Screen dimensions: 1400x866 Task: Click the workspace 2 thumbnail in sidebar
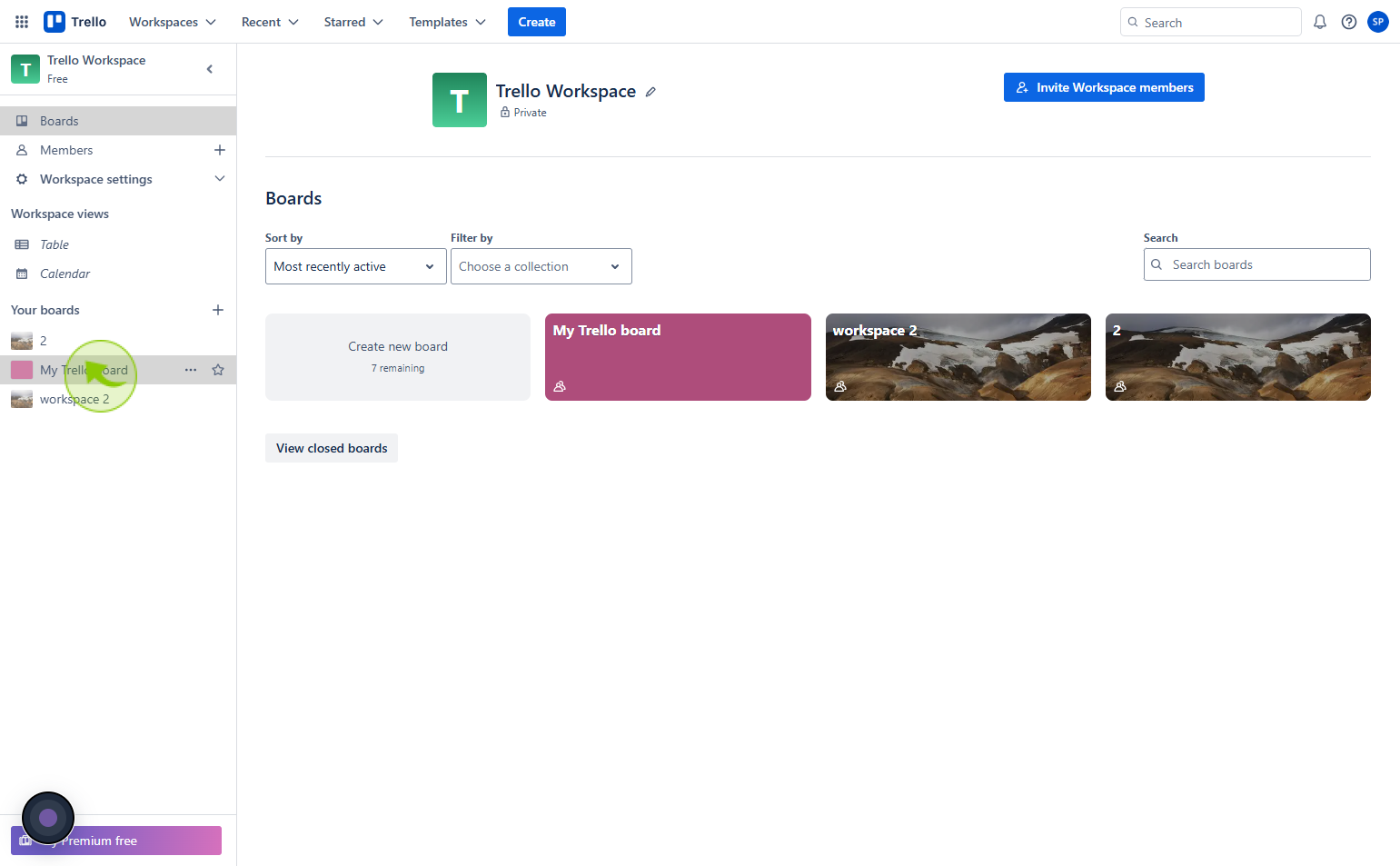(x=22, y=399)
